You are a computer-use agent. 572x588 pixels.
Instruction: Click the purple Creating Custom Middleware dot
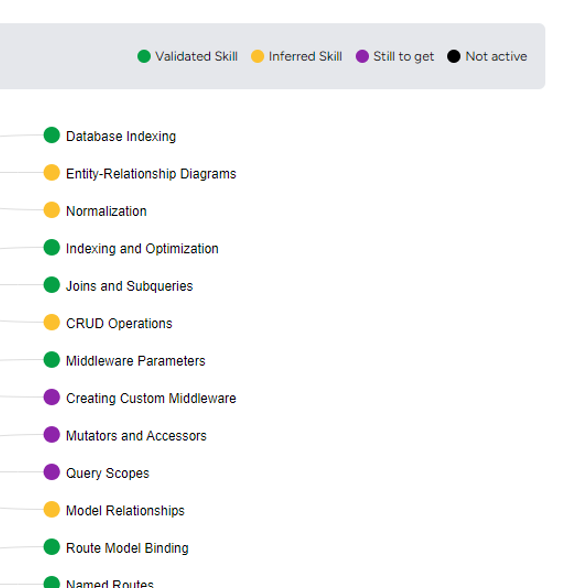(x=52, y=397)
